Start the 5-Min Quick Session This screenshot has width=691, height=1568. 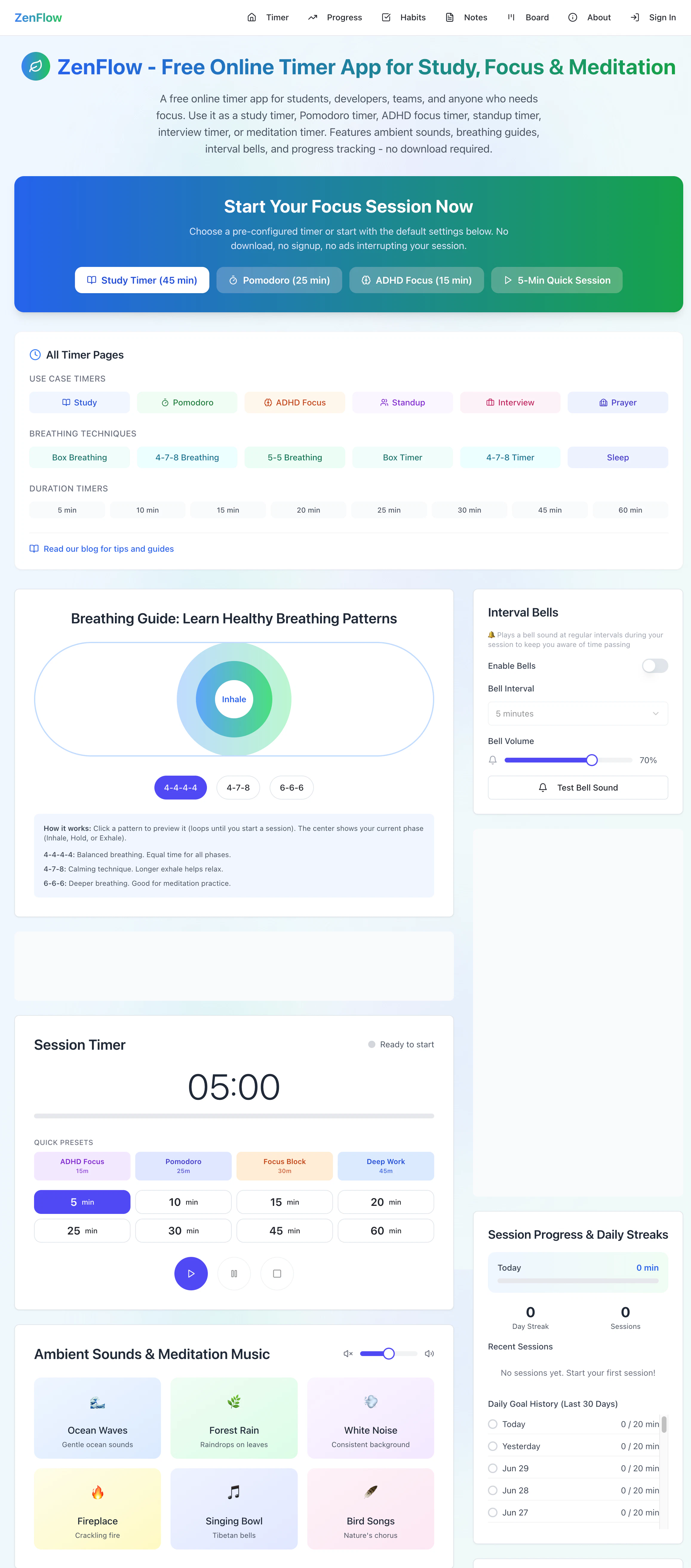[x=556, y=280]
